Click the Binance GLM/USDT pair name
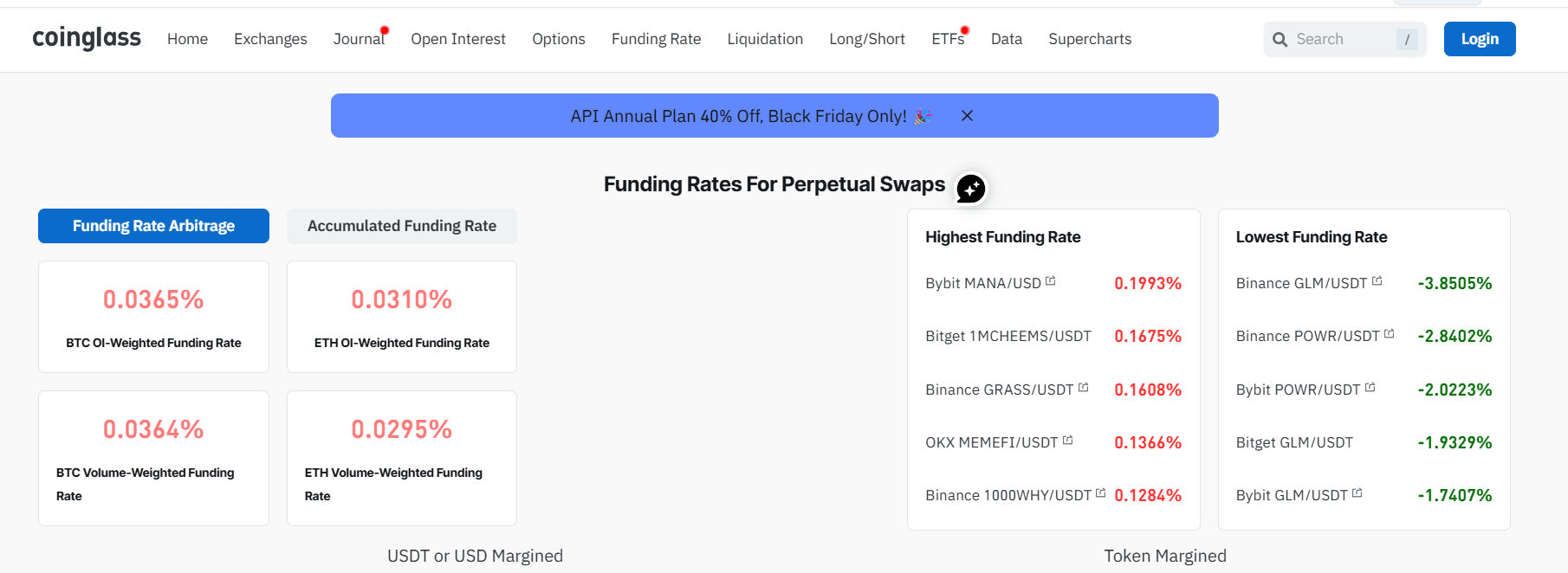This screenshot has height=573, width=1568. point(1302,283)
